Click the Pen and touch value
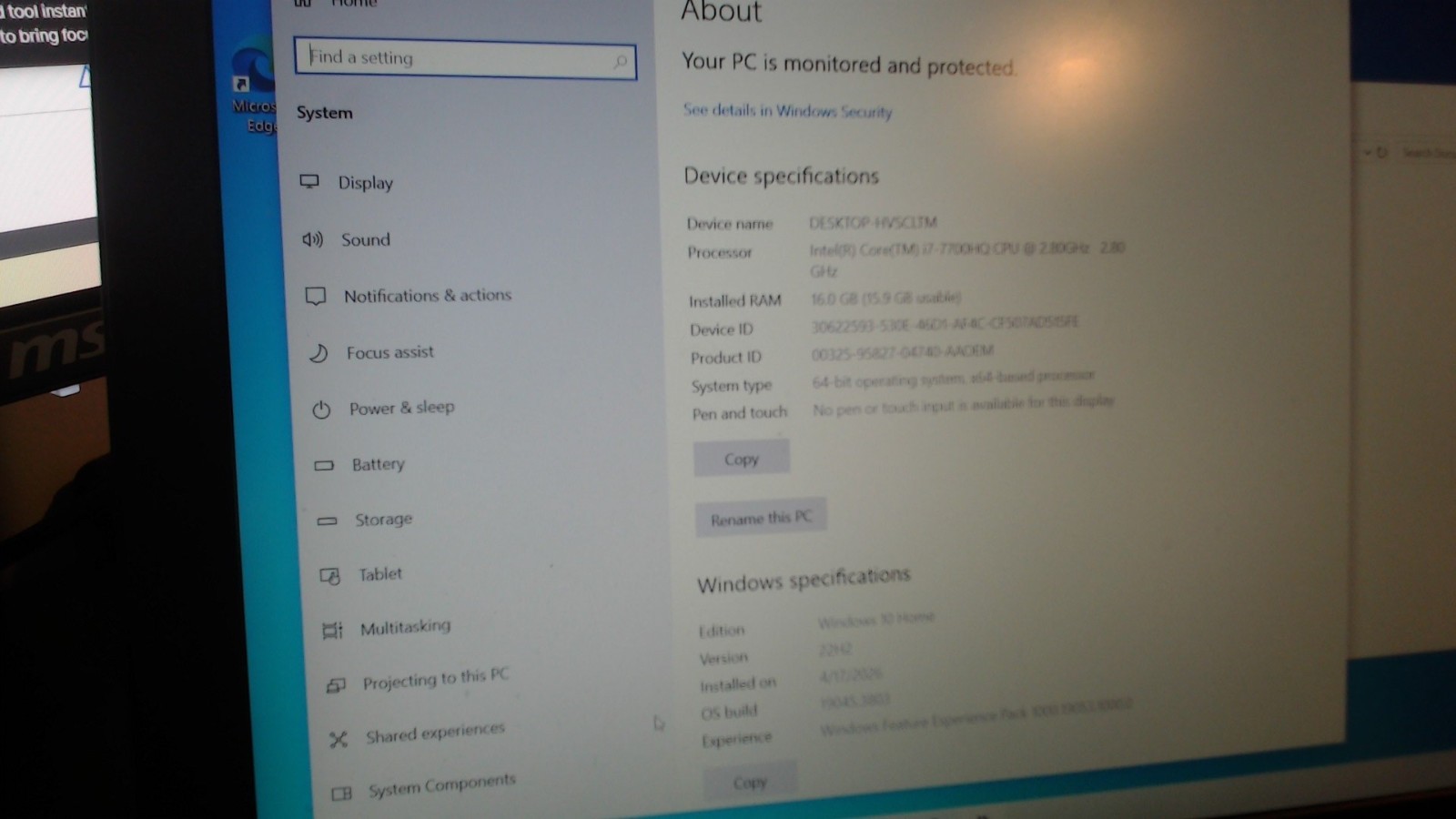 tap(964, 406)
